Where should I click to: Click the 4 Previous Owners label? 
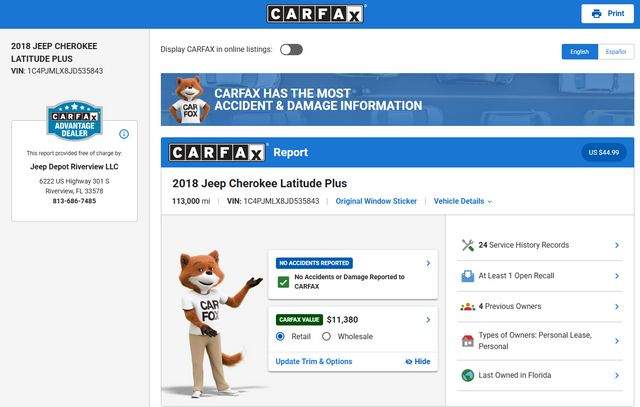[510, 307]
